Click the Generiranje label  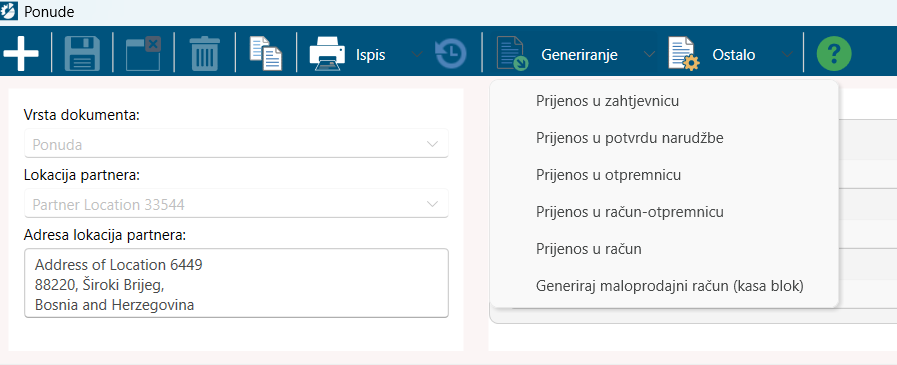(x=580, y=55)
